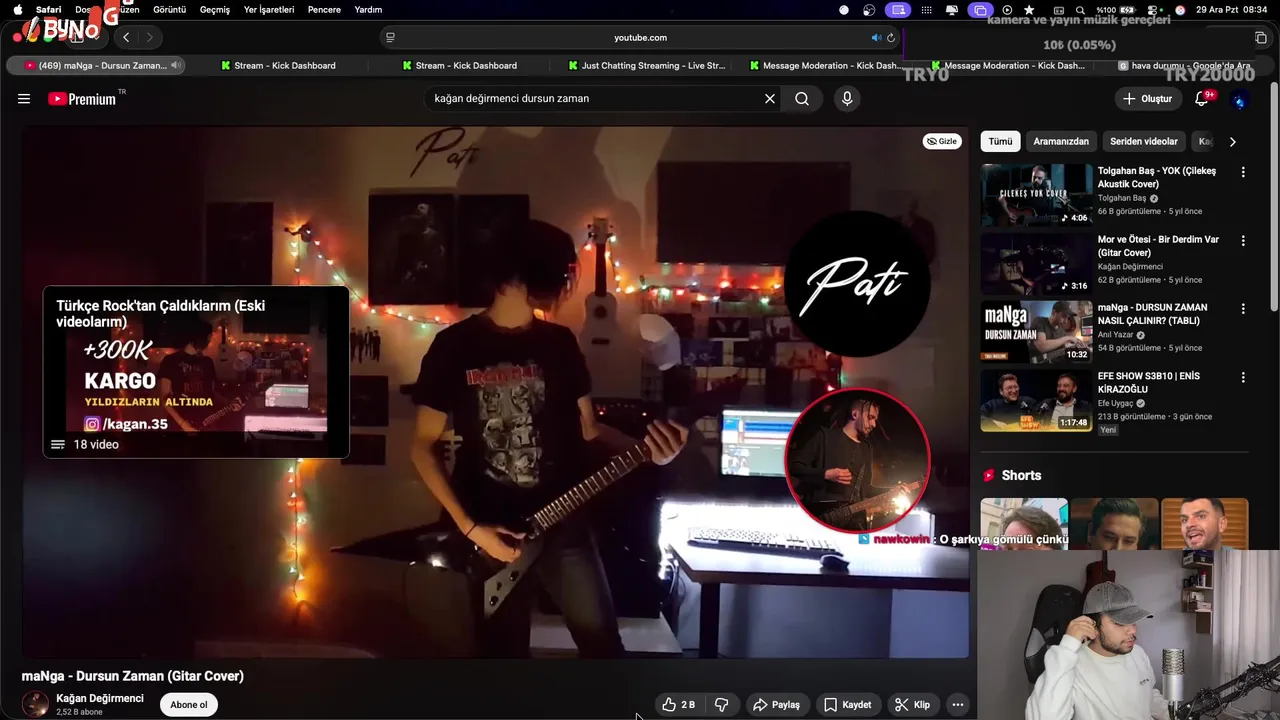1280x720 pixels.
Task: Open the YouTube hamburger guide menu
Action: coord(24,99)
